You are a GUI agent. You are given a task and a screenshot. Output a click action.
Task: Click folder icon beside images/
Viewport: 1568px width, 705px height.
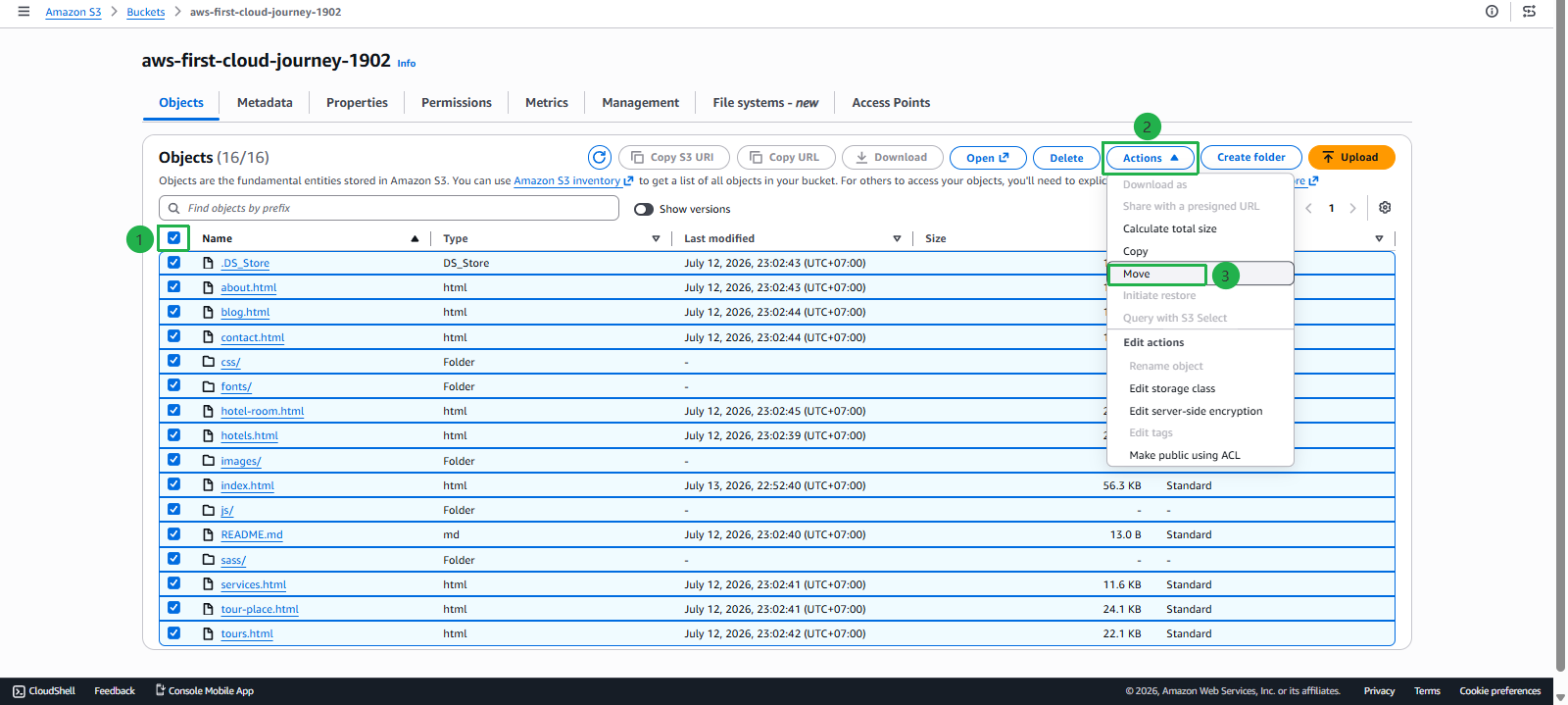click(x=208, y=461)
